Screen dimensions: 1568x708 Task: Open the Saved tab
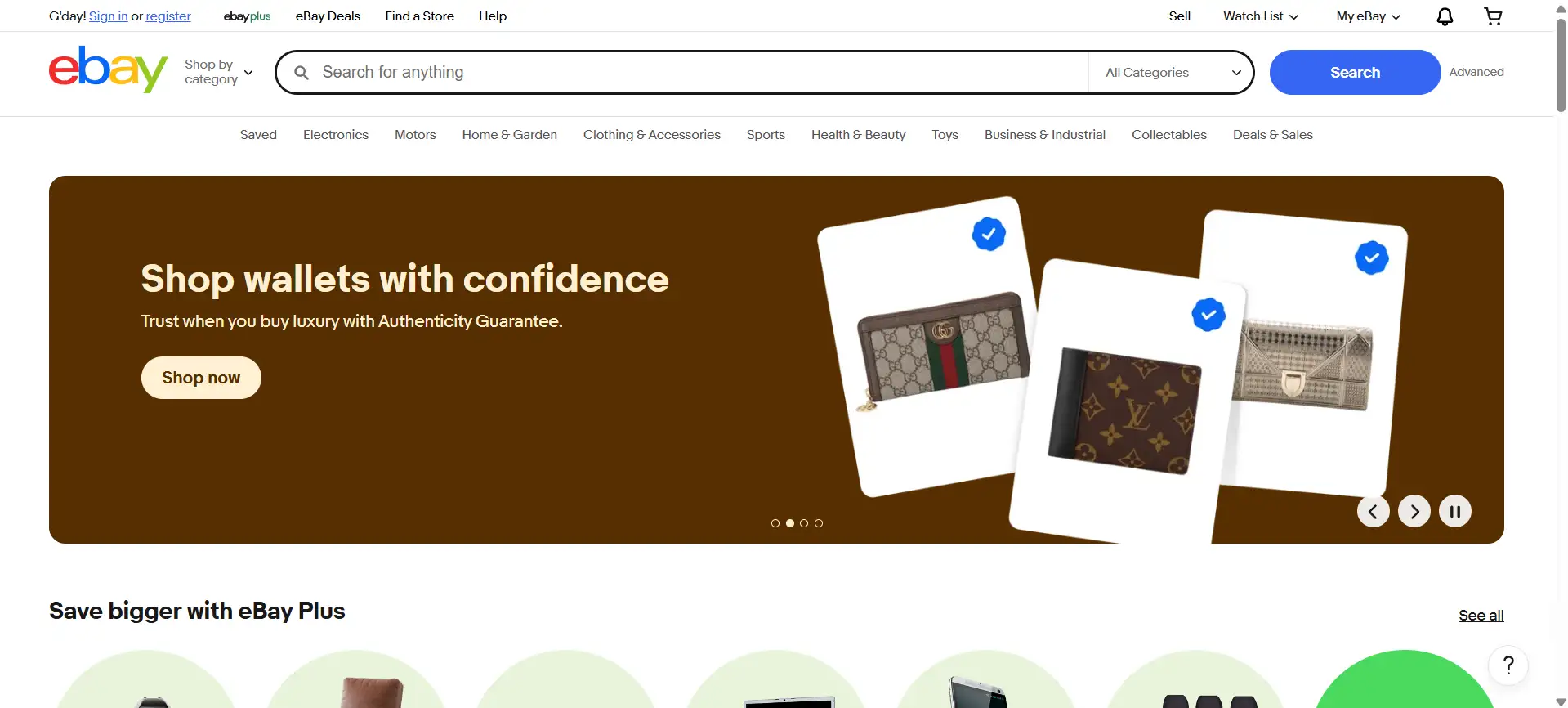point(258,135)
